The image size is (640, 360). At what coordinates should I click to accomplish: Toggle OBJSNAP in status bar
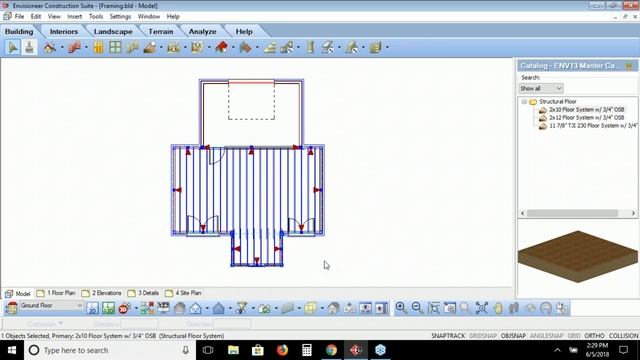click(513, 336)
